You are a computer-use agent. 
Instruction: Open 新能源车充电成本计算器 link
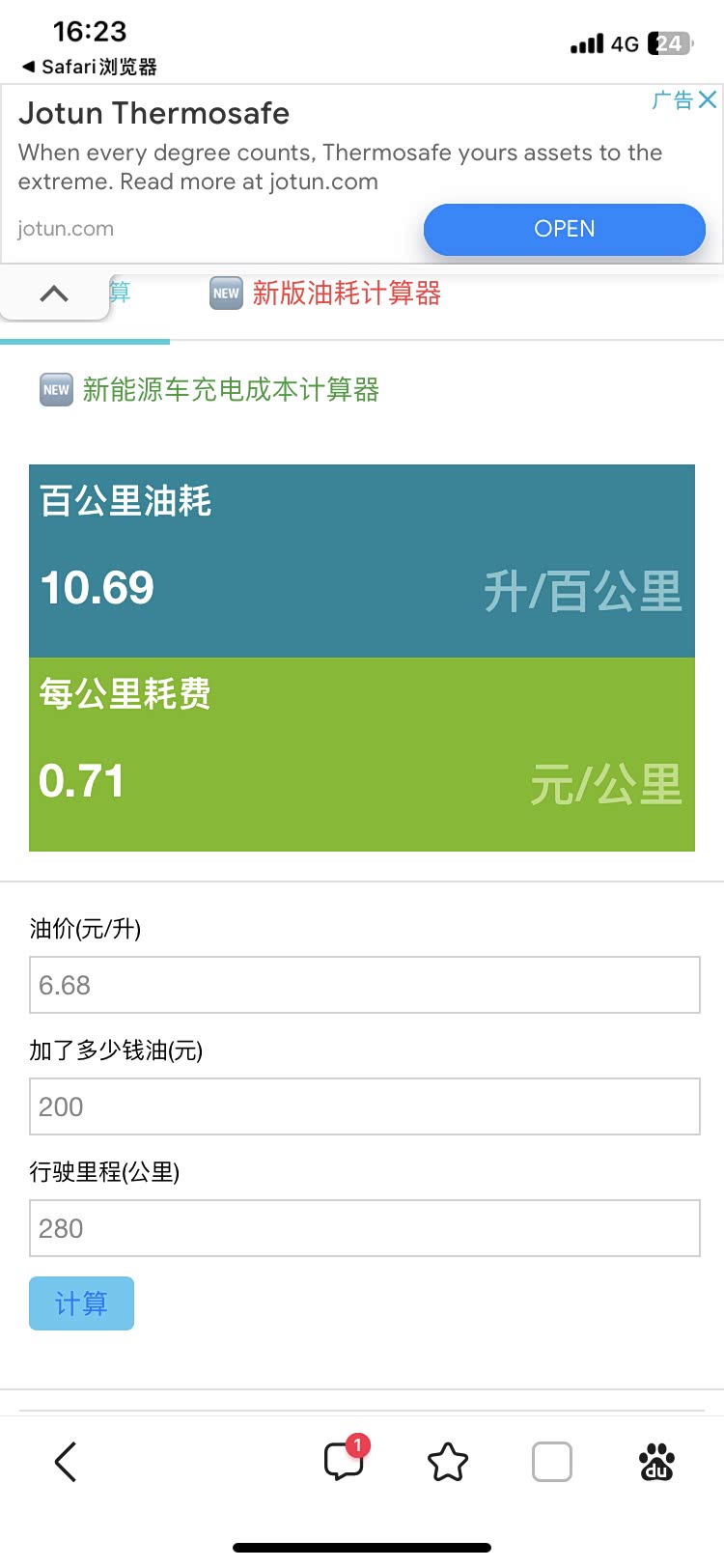[x=231, y=390]
